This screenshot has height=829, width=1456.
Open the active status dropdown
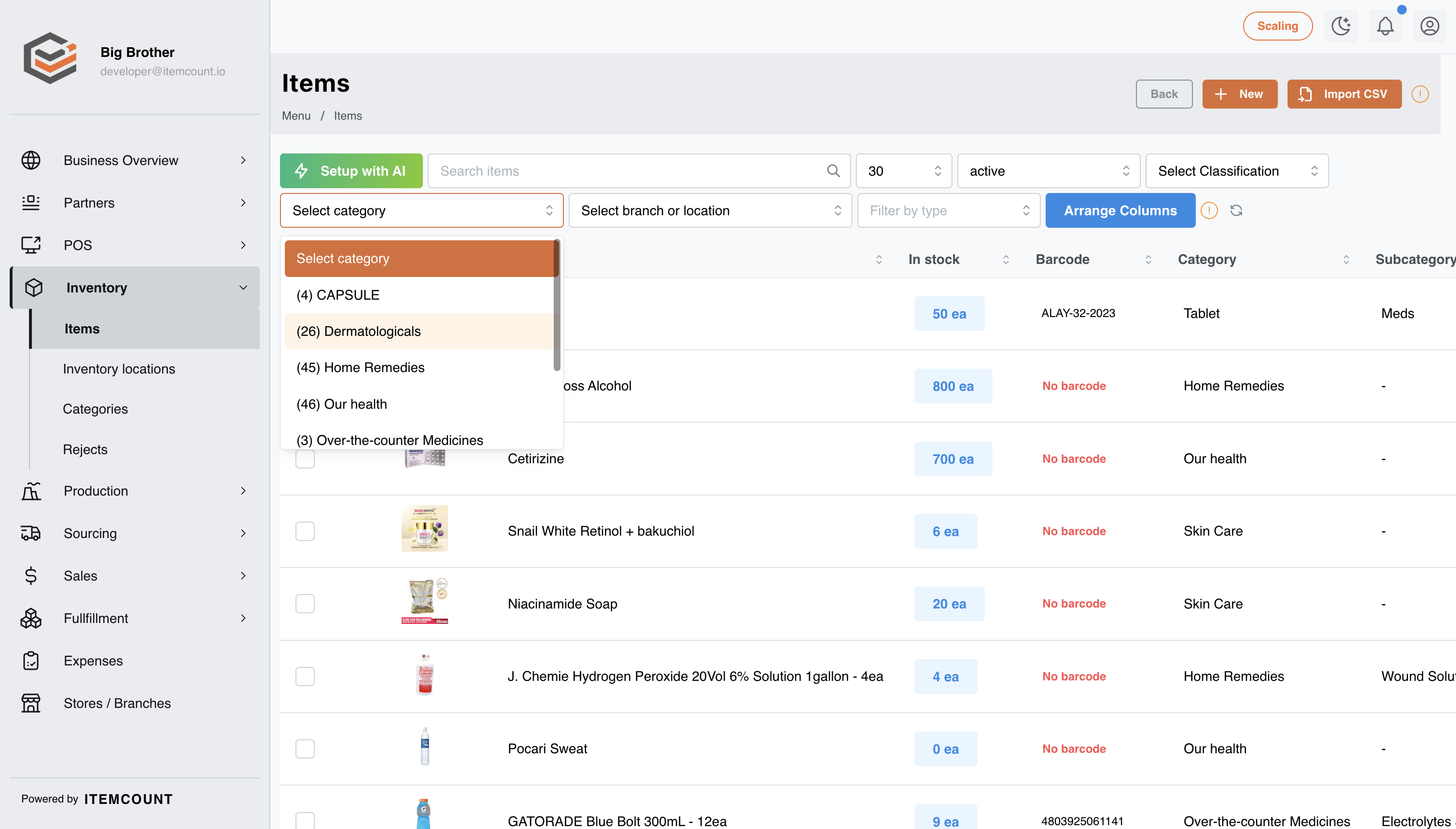tap(1049, 171)
